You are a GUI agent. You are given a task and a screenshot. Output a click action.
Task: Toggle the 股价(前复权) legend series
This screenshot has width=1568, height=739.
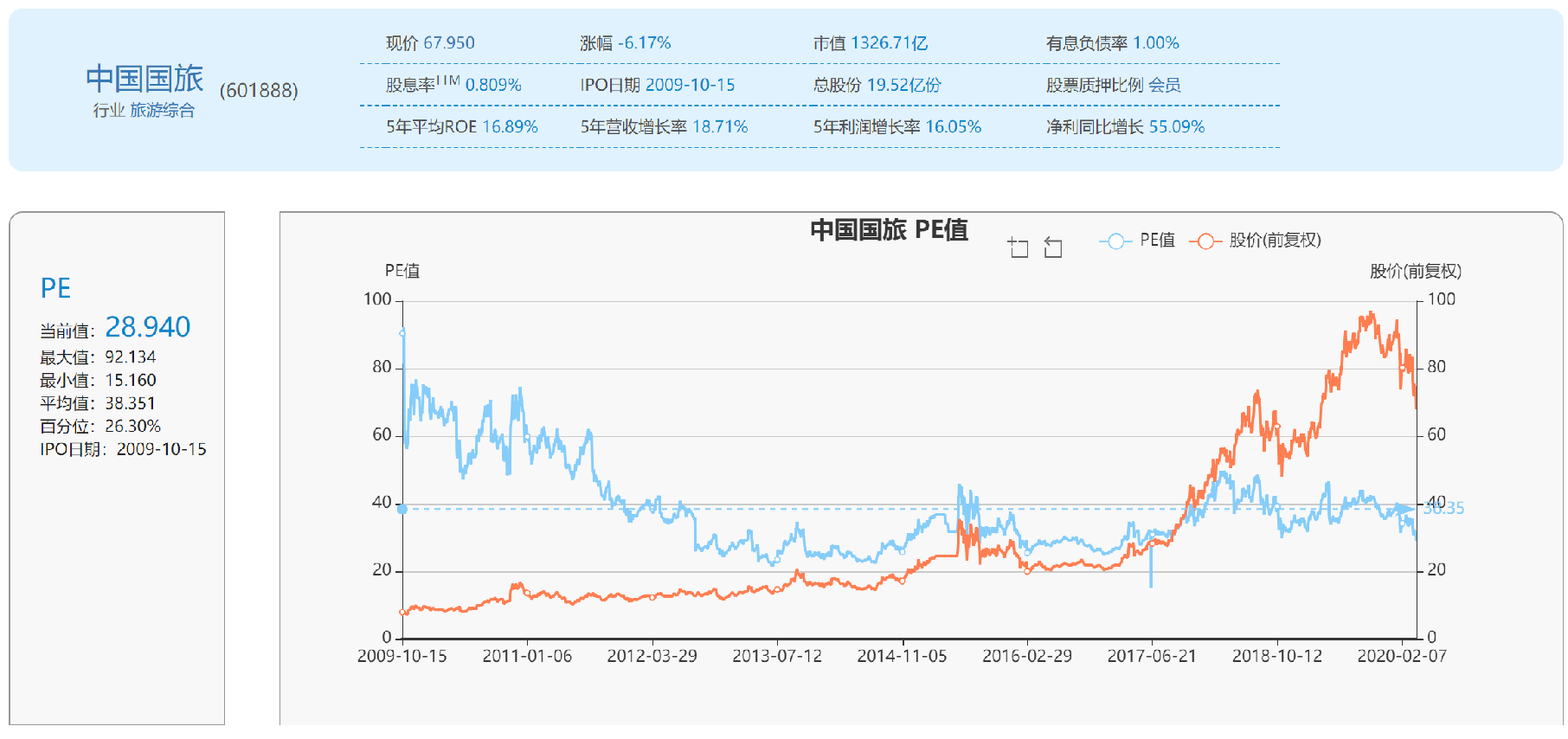pyautogui.click(x=1256, y=241)
